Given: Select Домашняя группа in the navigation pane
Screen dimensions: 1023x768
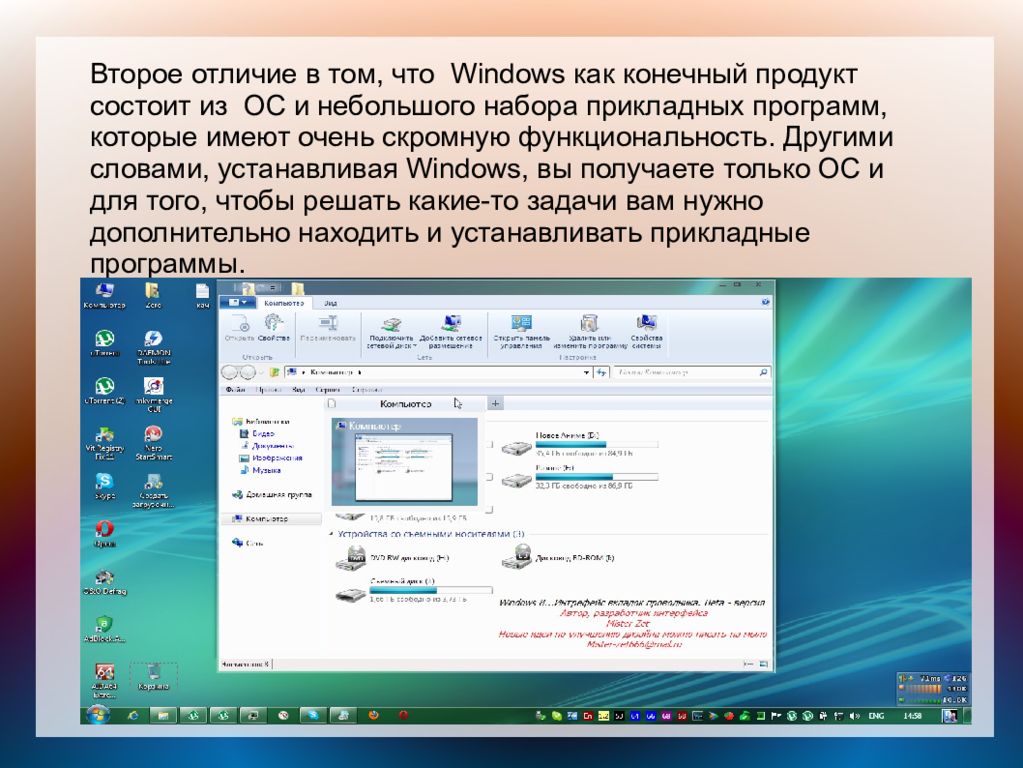Looking at the screenshot, I should pos(272,495).
